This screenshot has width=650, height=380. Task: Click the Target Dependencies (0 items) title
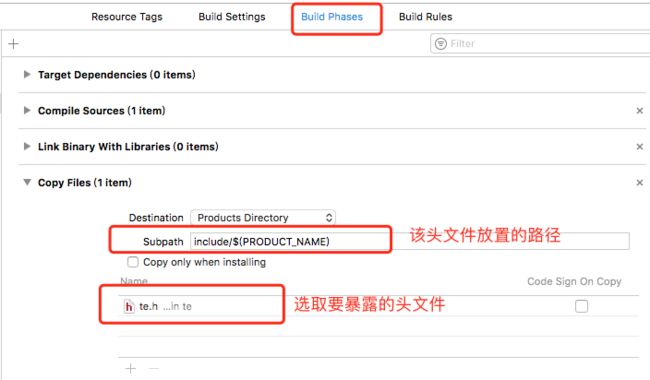[x=116, y=75]
